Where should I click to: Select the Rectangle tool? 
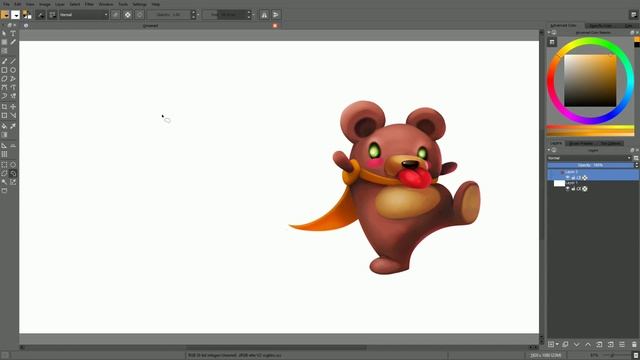coord(4,70)
